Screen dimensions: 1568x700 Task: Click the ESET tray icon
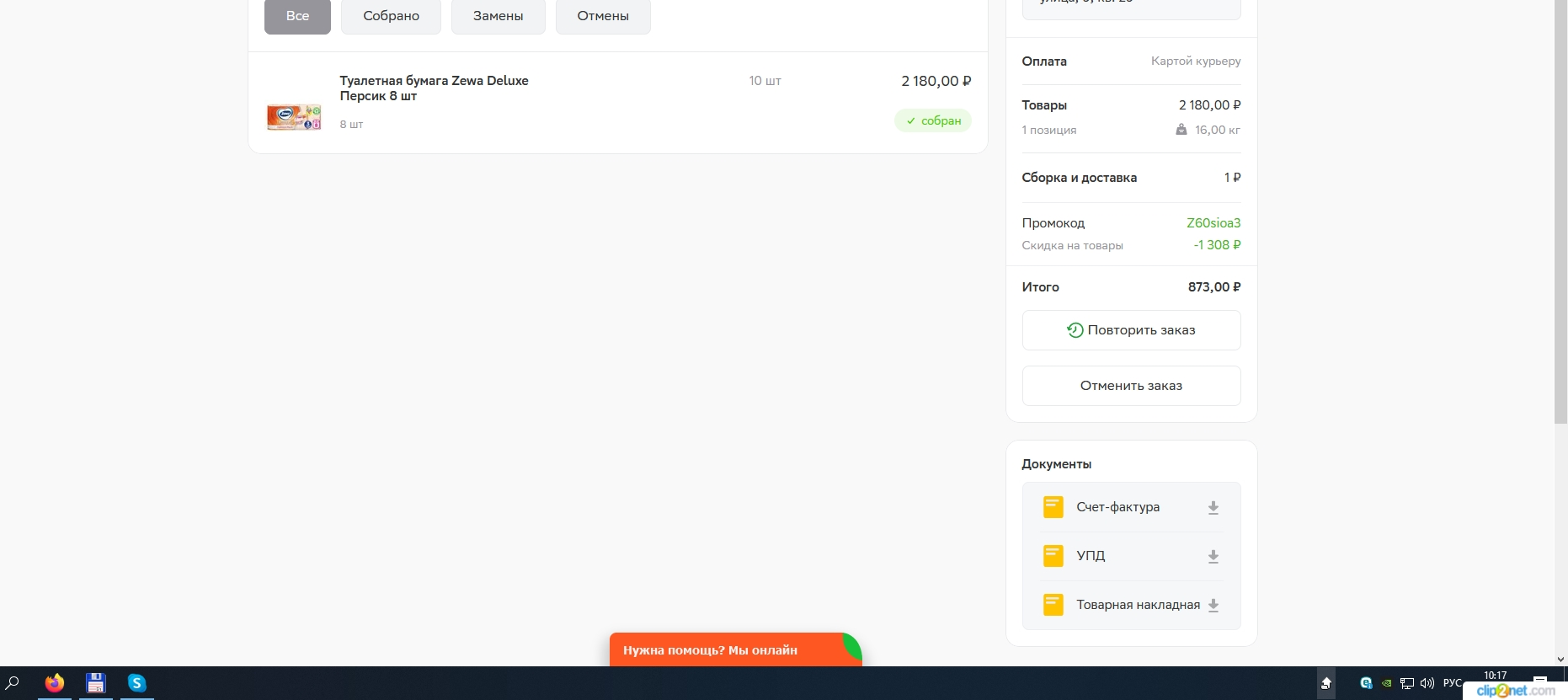[1366, 683]
